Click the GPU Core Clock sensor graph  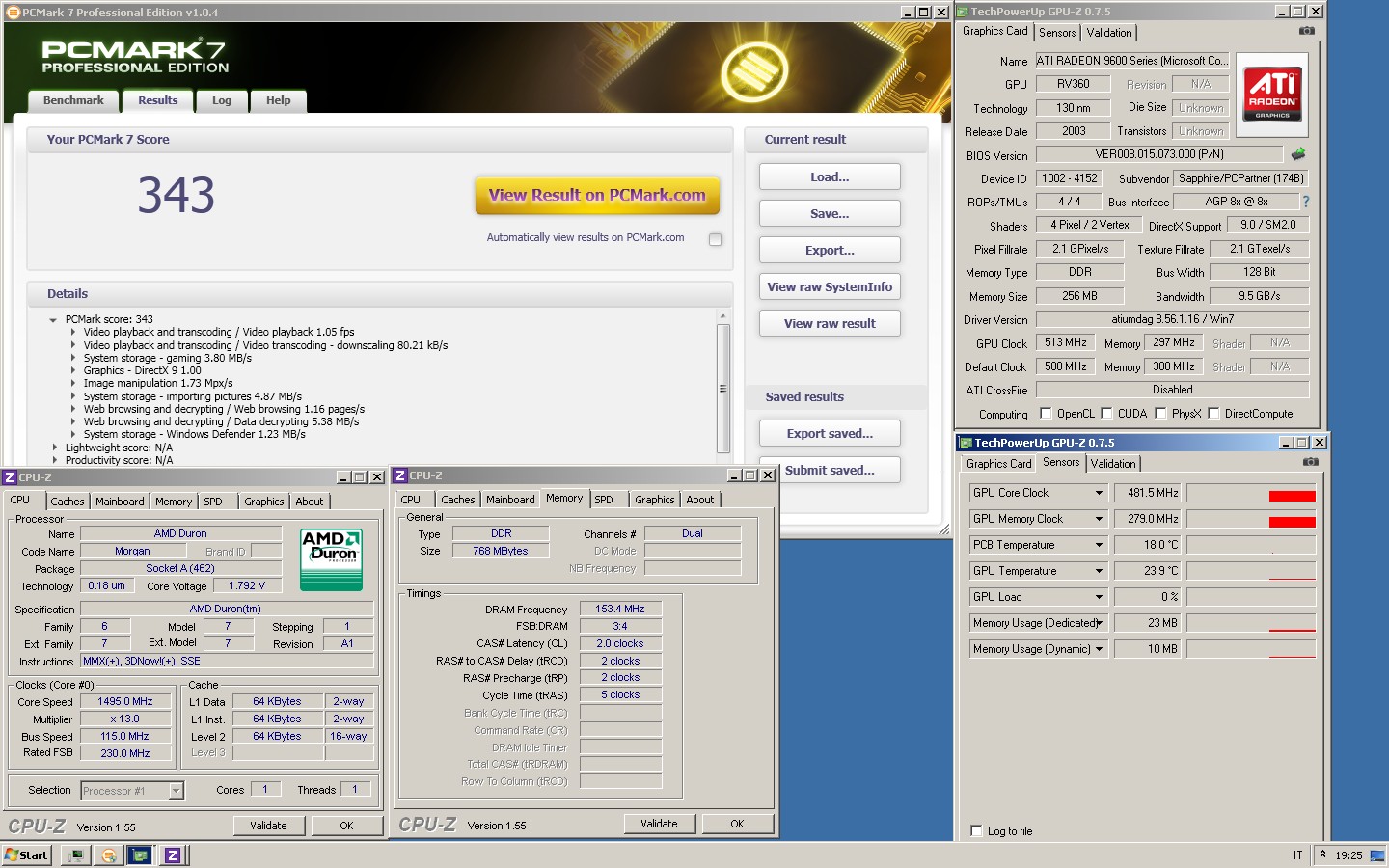[1251, 493]
